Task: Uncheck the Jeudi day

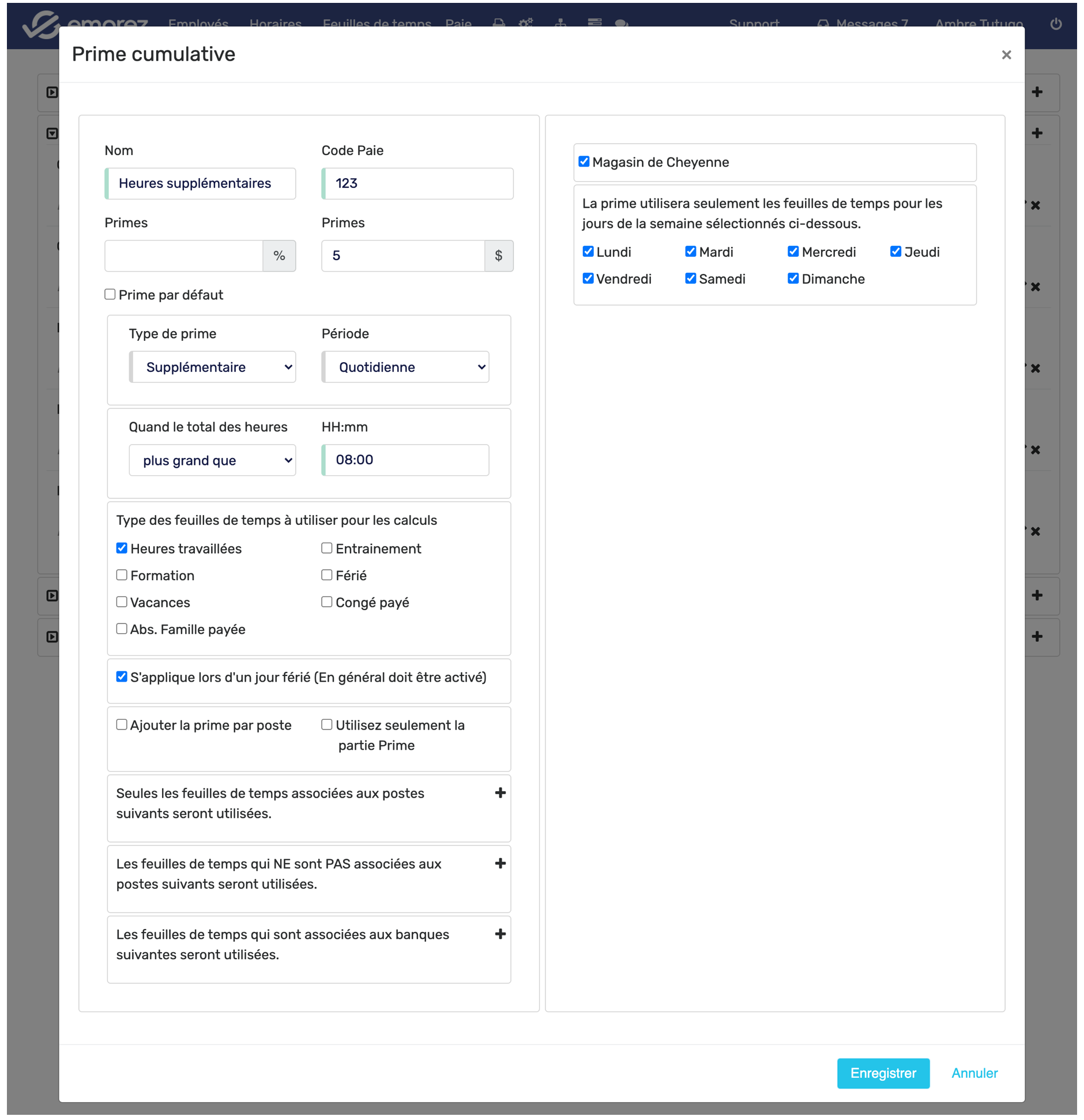Action: 895,251
